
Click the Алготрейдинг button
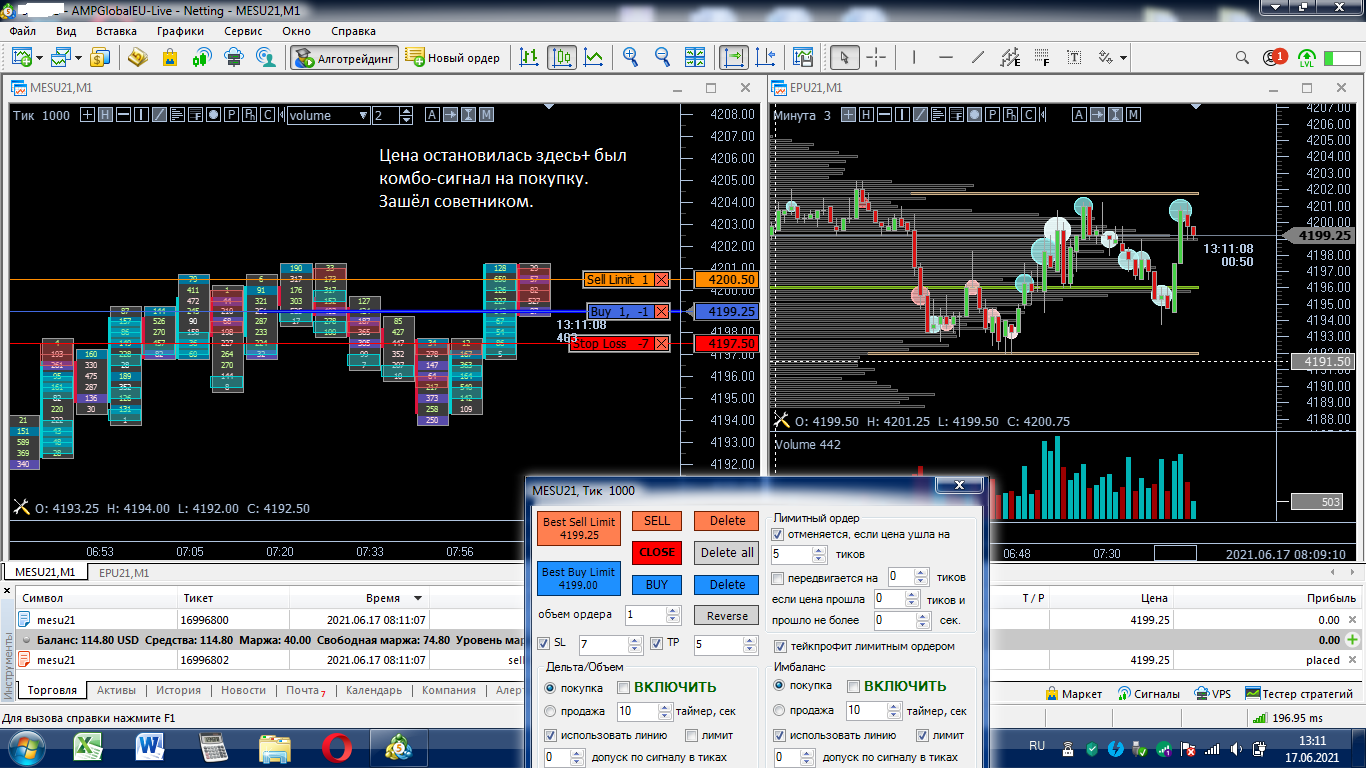[345, 58]
